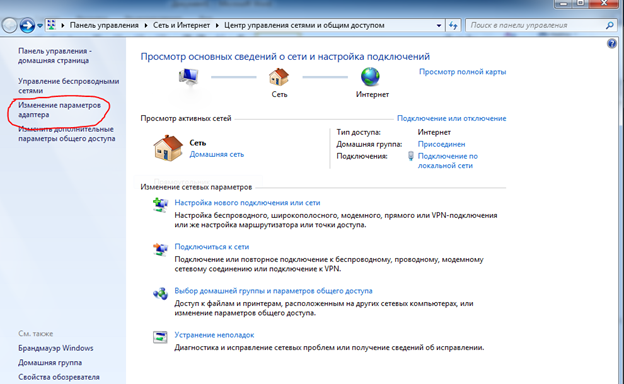Click the computer icon in network map
The width and height of the screenshot is (624, 384).
point(188,76)
